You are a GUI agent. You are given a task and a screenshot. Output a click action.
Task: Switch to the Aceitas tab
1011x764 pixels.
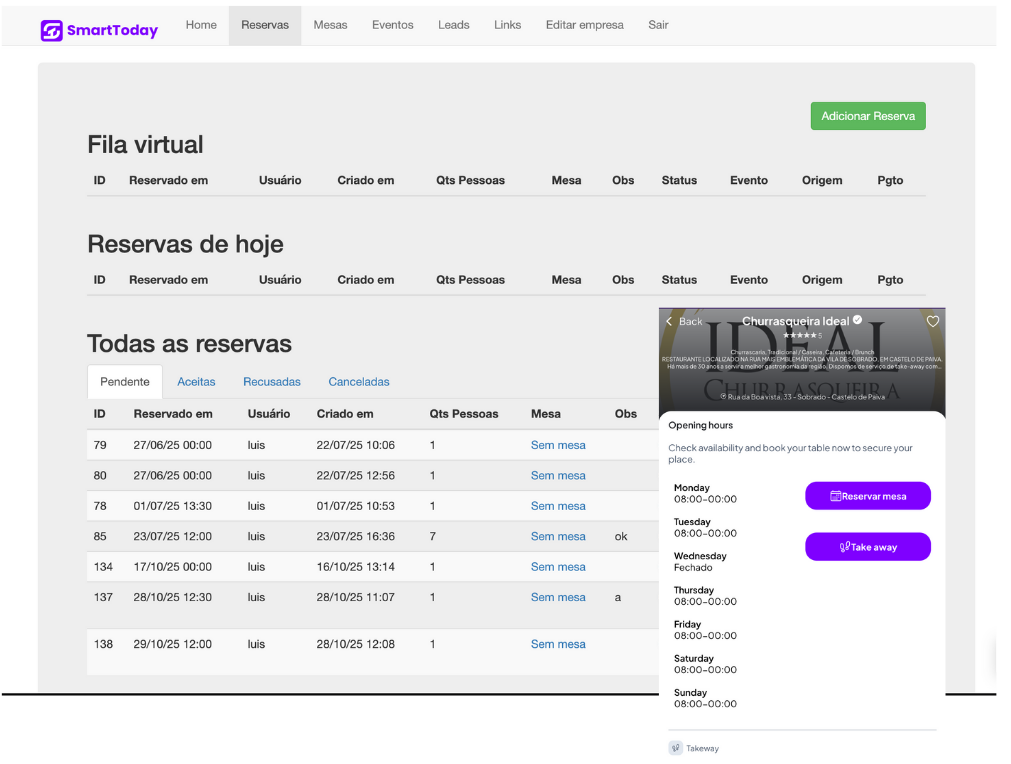196,382
